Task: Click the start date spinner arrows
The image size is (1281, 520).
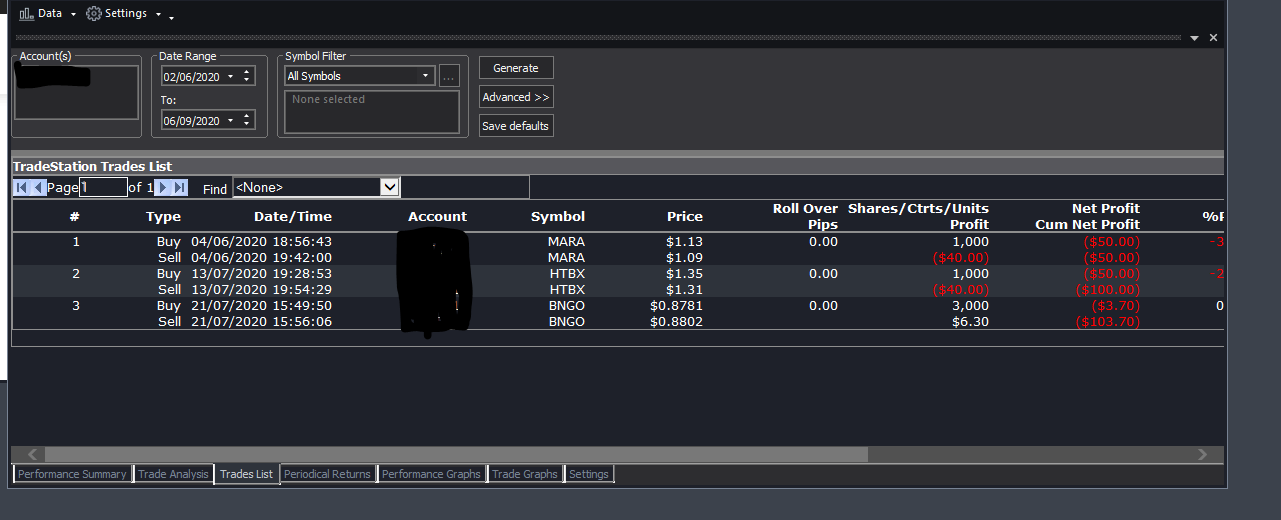Action: pos(248,76)
